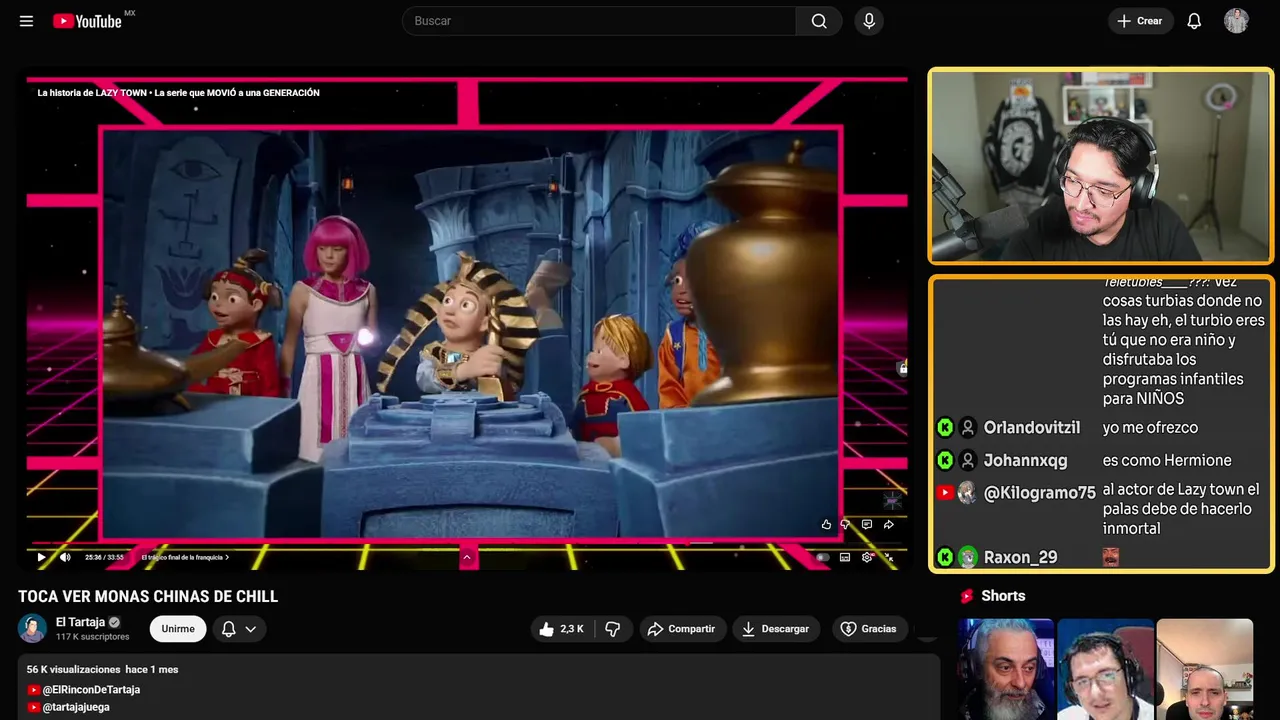
Task: Click Orlandovitzil's user avatar icon
Action: pos(968,428)
